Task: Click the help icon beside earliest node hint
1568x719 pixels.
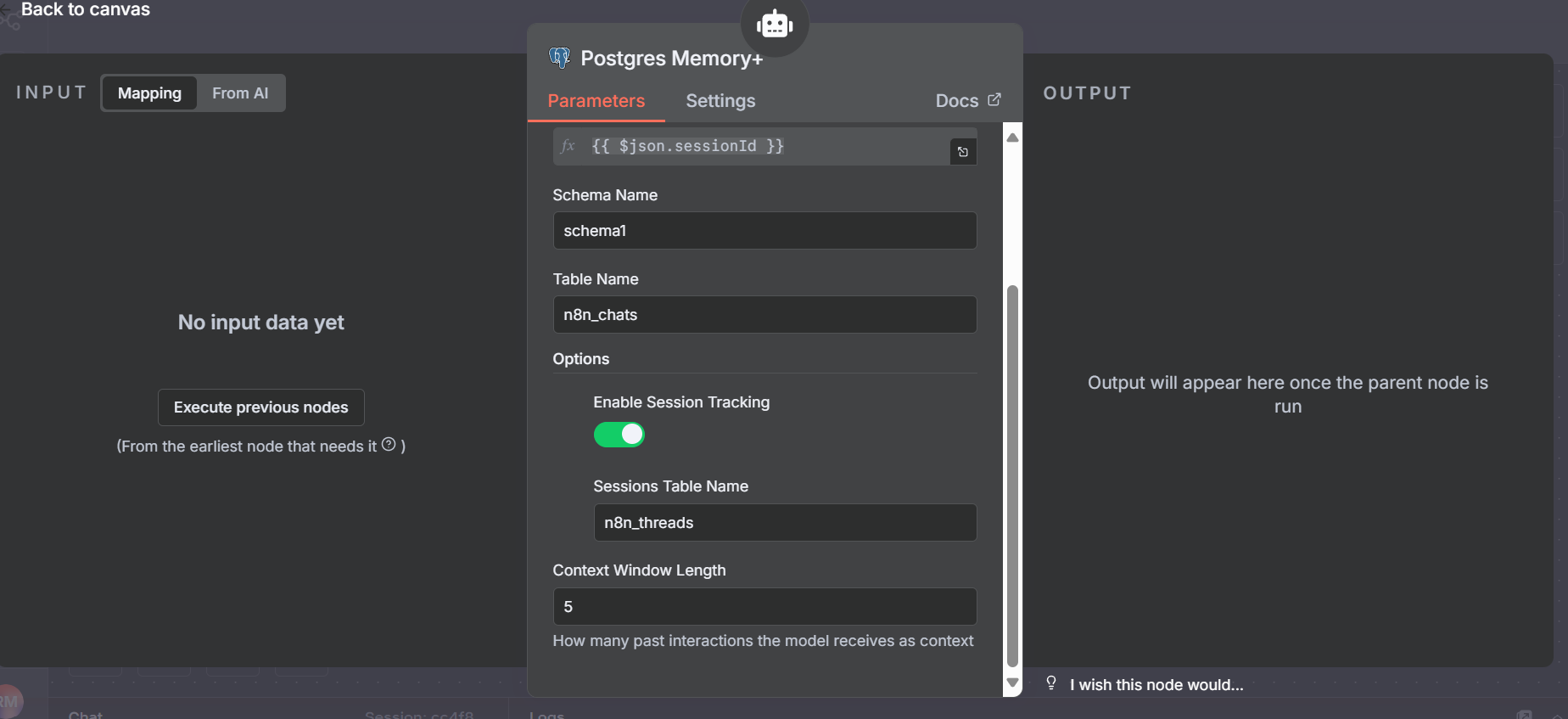Action: 389,444
